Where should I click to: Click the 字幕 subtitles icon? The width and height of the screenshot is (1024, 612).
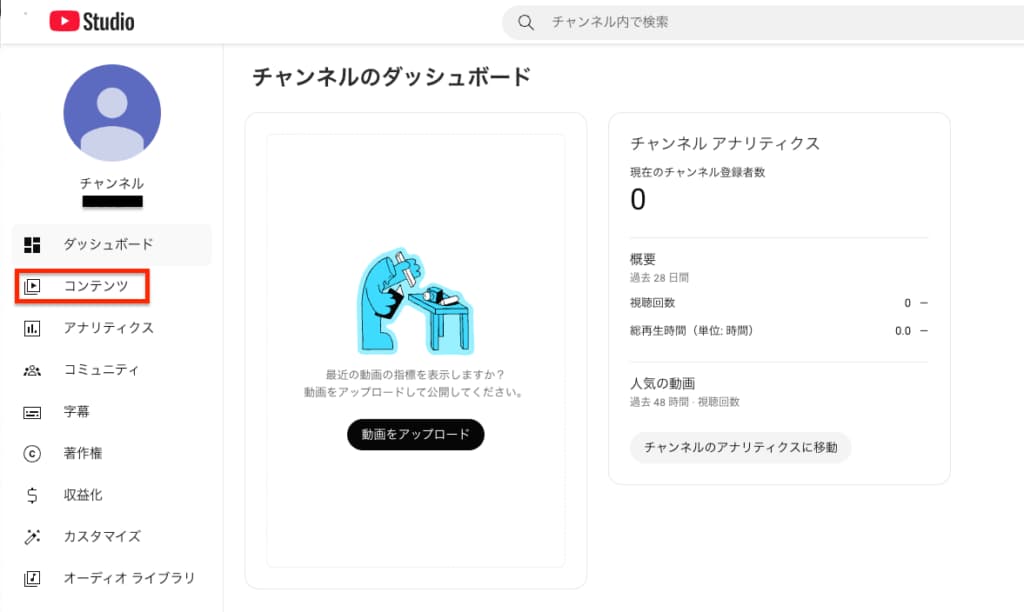[32, 413]
